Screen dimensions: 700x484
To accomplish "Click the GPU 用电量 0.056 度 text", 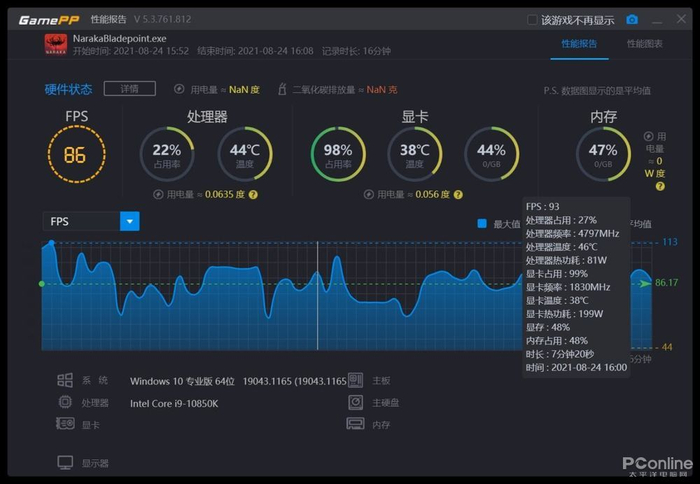I will (413, 195).
